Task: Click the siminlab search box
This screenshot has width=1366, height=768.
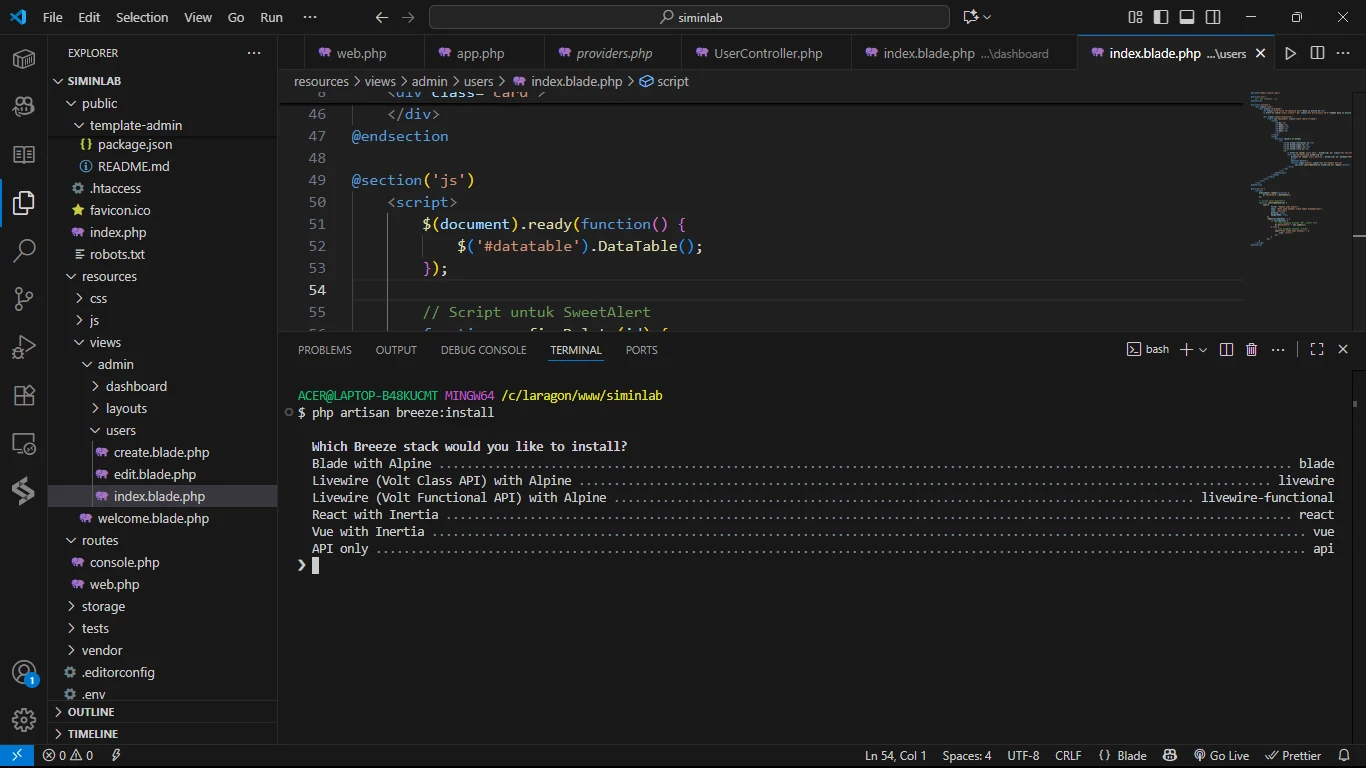Action: (689, 17)
